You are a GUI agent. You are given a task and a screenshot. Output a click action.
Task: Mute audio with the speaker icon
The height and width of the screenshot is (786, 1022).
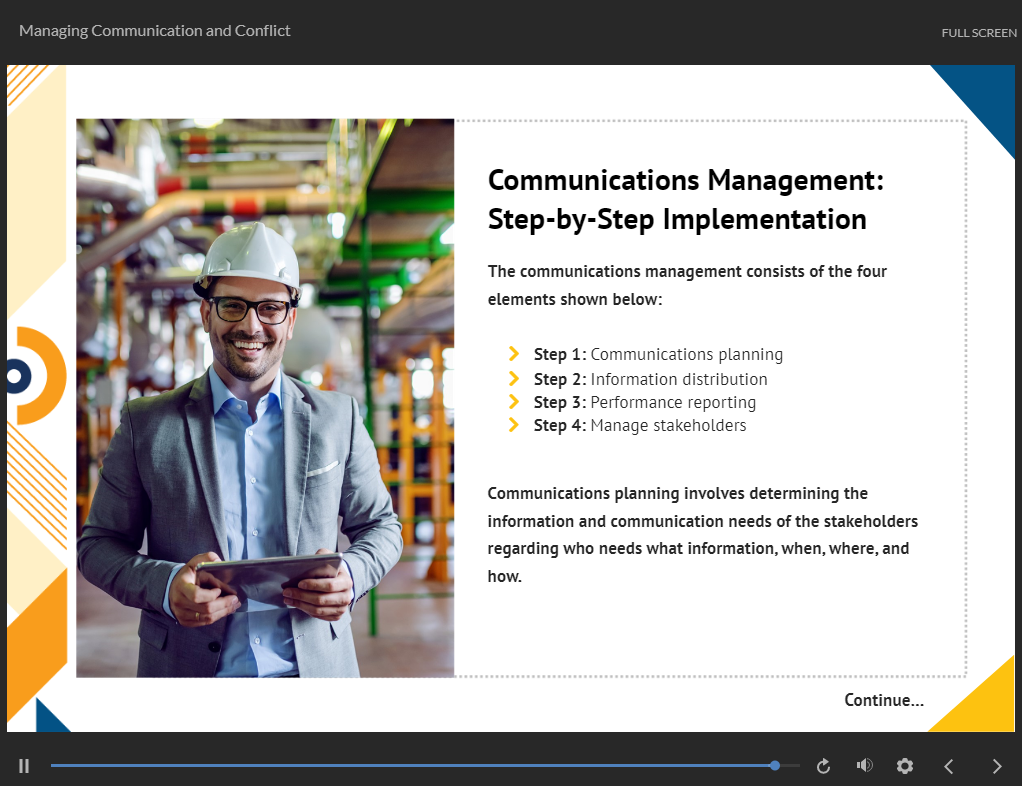[864, 766]
